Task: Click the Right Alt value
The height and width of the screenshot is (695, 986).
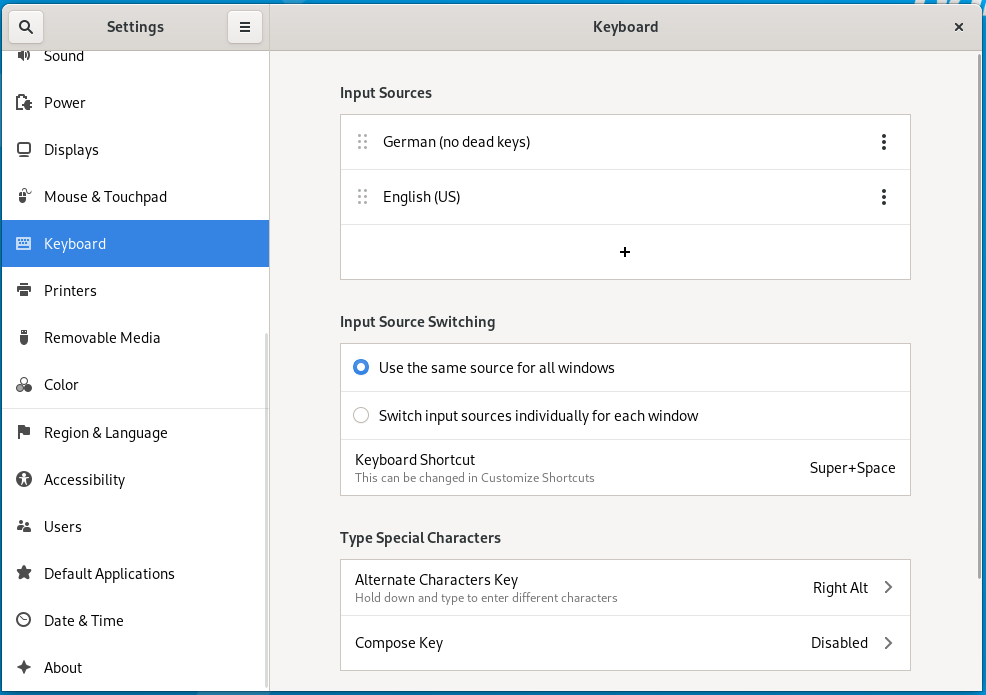Action: pos(840,587)
